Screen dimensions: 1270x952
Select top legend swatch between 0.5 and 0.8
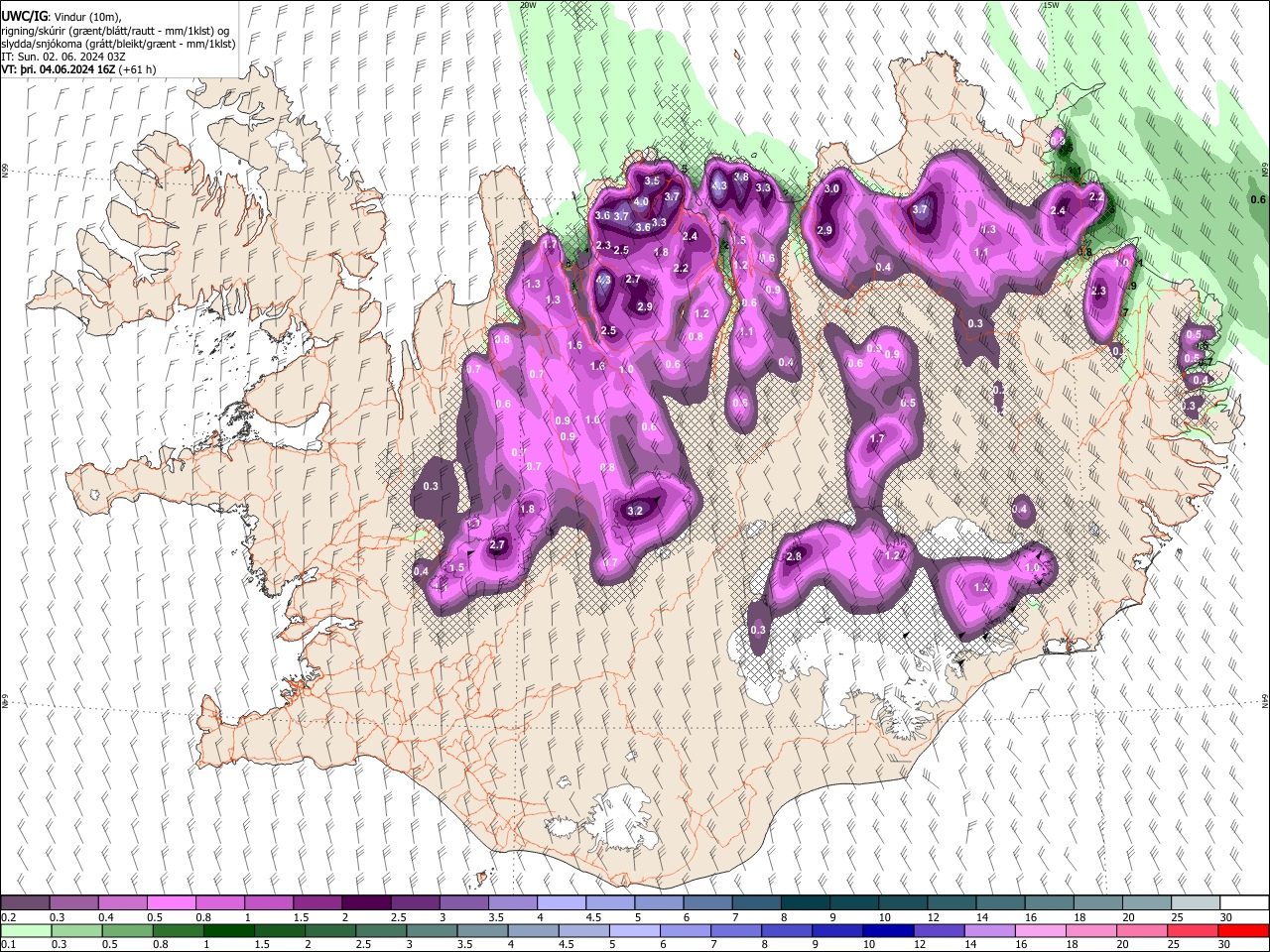coord(171,903)
